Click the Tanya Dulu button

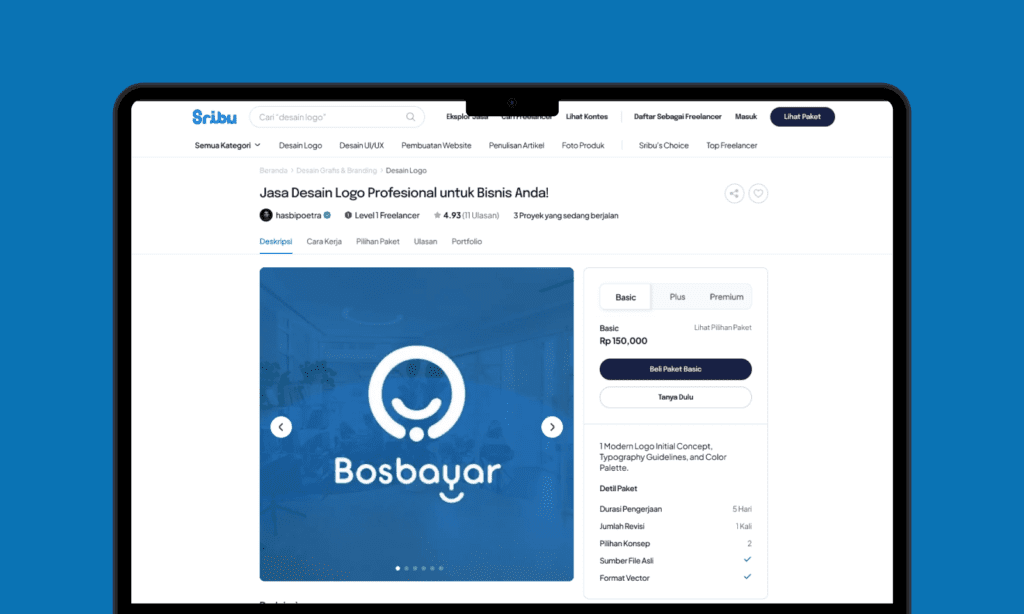coord(675,397)
